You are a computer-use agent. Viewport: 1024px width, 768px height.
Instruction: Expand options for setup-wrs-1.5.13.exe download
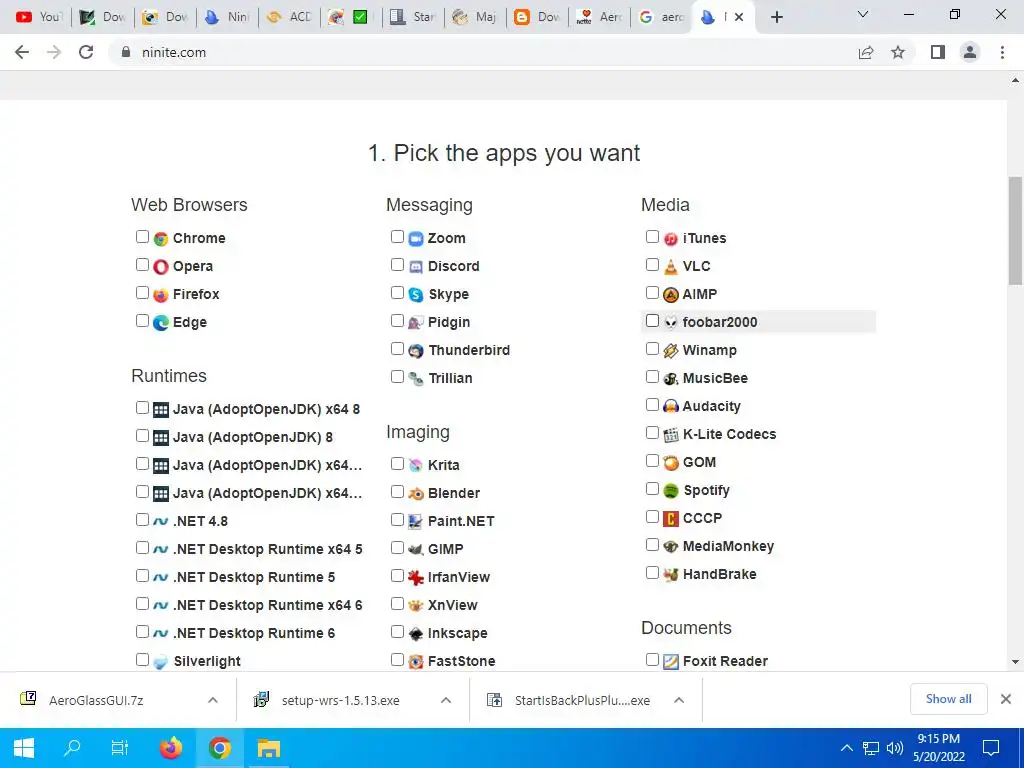[446, 700]
